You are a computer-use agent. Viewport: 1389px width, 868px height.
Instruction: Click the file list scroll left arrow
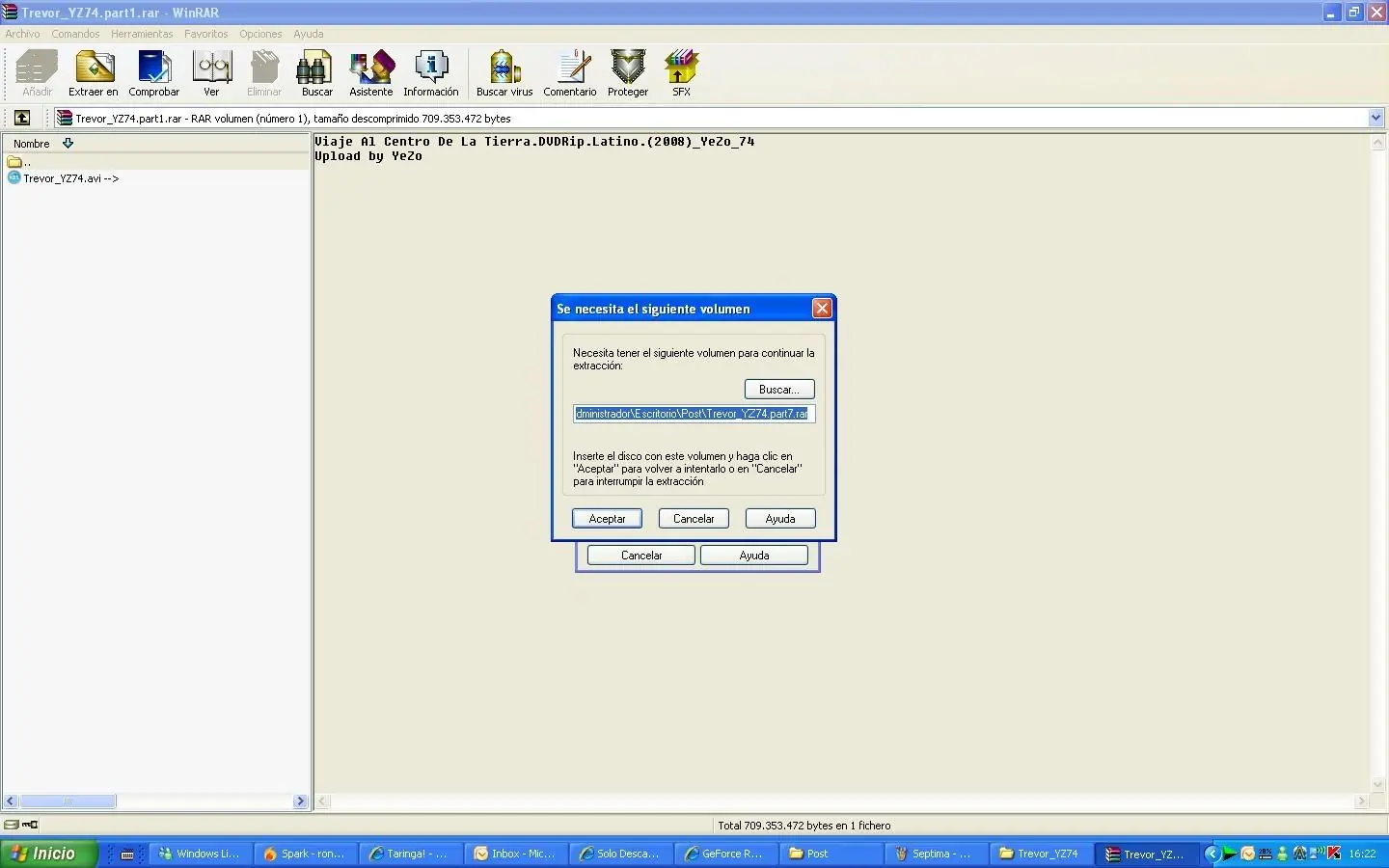11,801
